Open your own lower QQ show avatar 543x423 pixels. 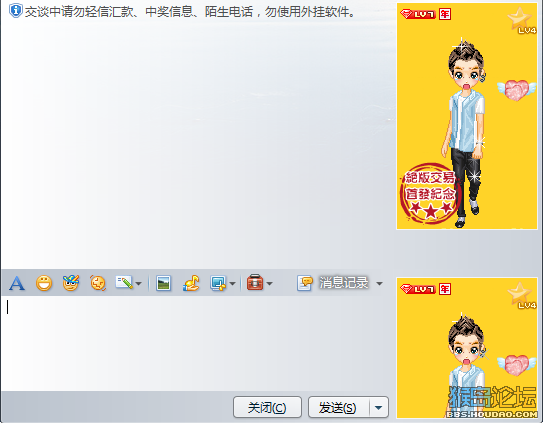coord(467,348)
